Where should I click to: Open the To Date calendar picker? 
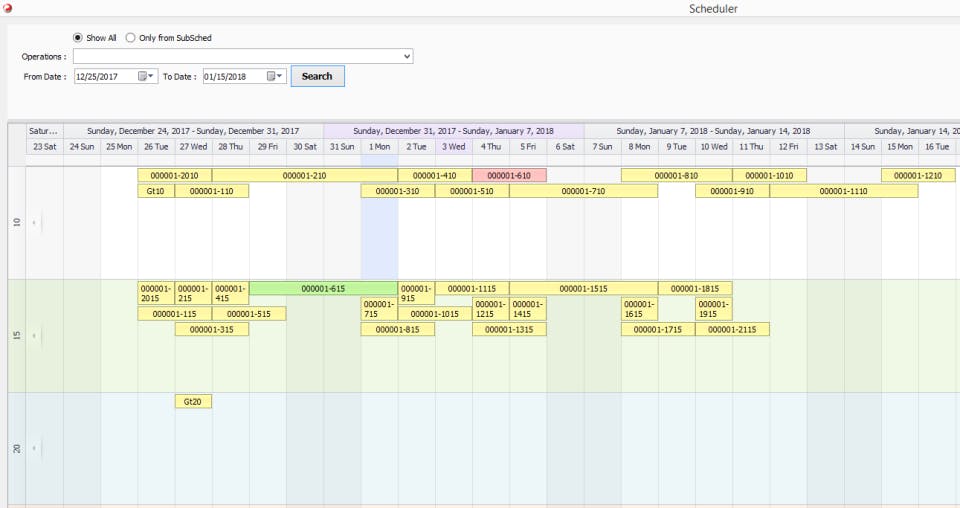pyautogui.click(x=274, y=76)
